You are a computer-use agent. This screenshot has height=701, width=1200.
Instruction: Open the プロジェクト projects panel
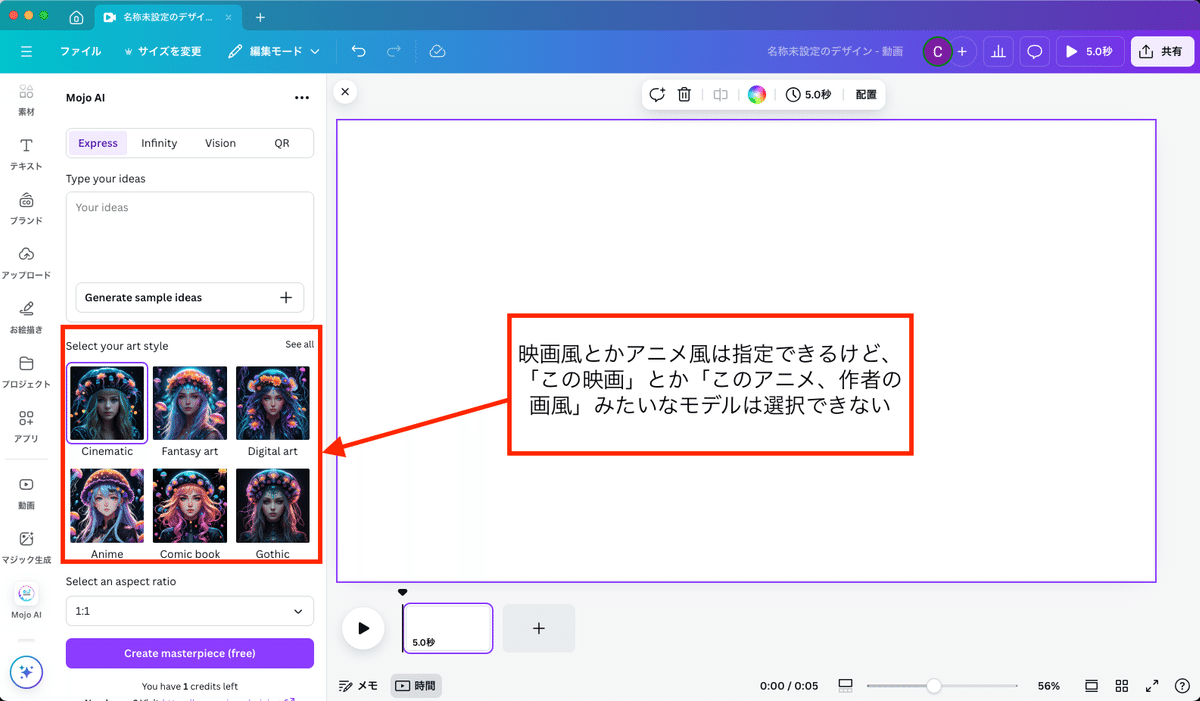click(x=27, y=373)
